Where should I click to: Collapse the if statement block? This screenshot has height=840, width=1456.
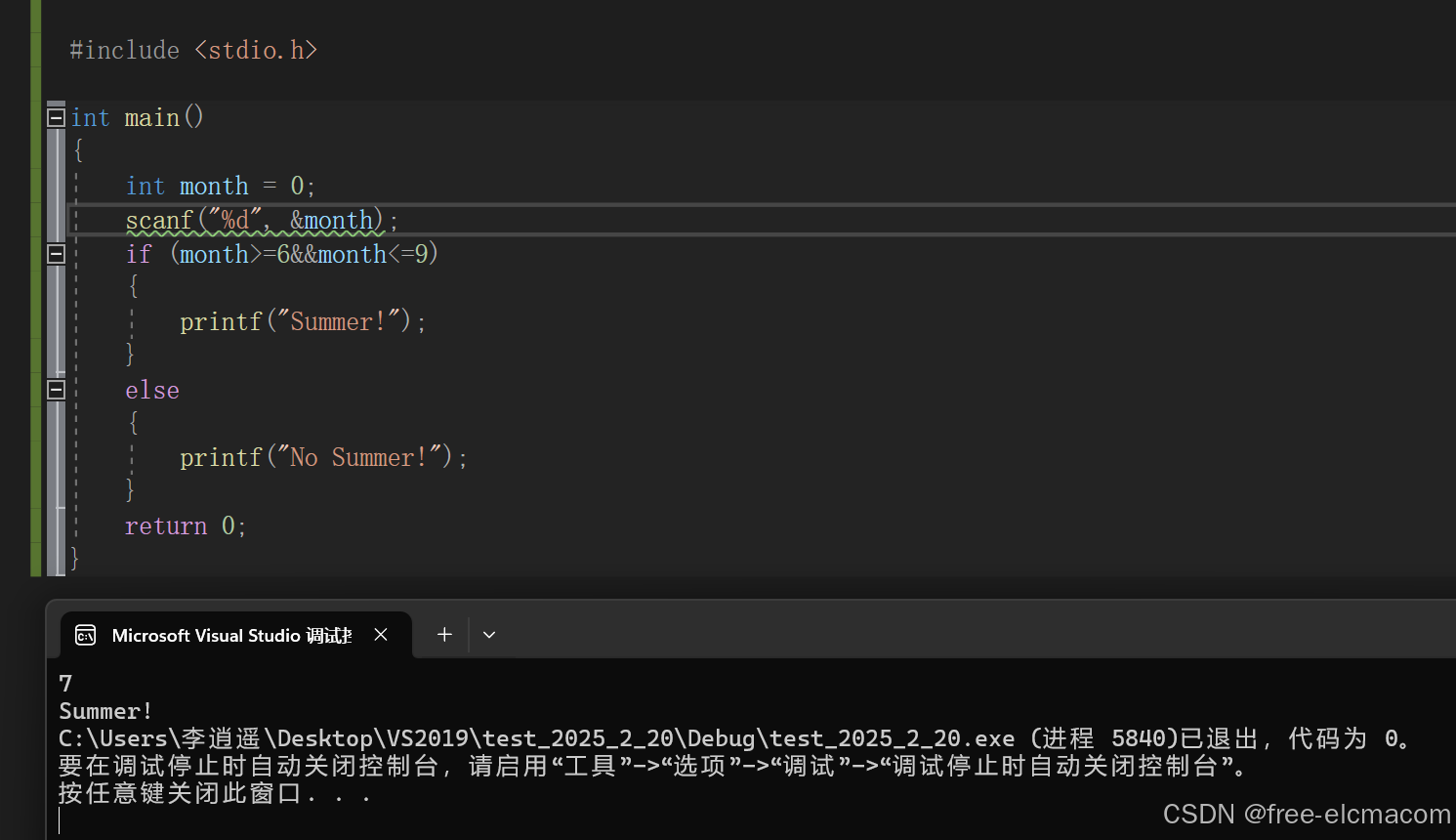pos(56,254)
